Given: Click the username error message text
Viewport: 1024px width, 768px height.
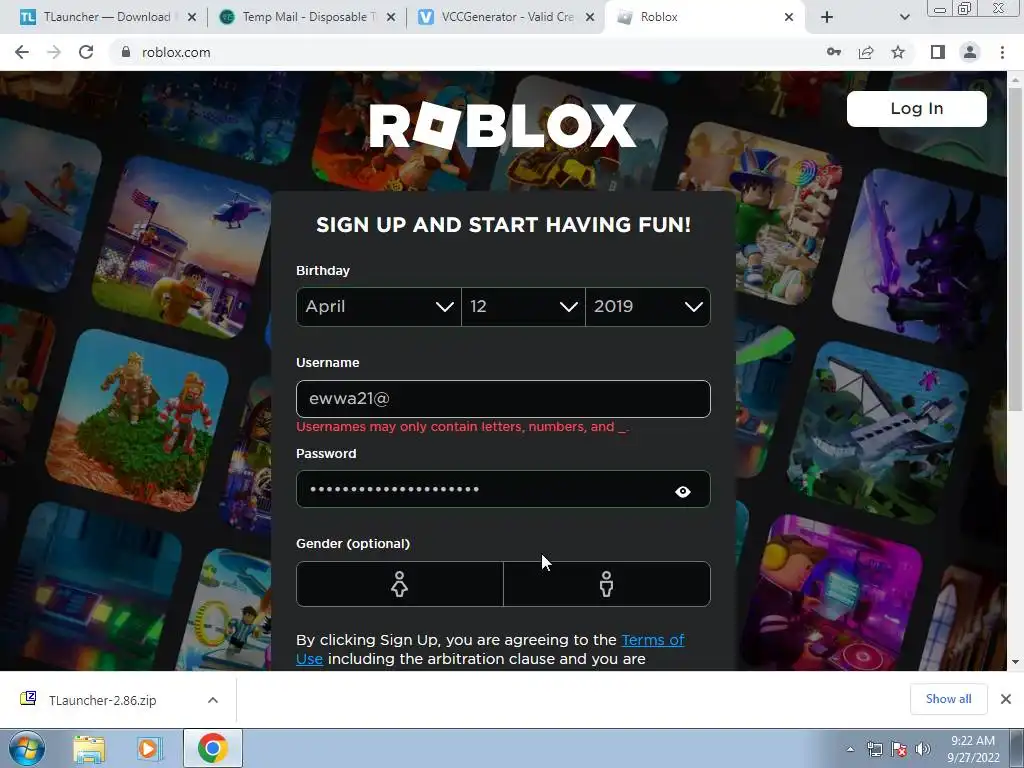Looking at the screenshot, I should tap(462, 426).
